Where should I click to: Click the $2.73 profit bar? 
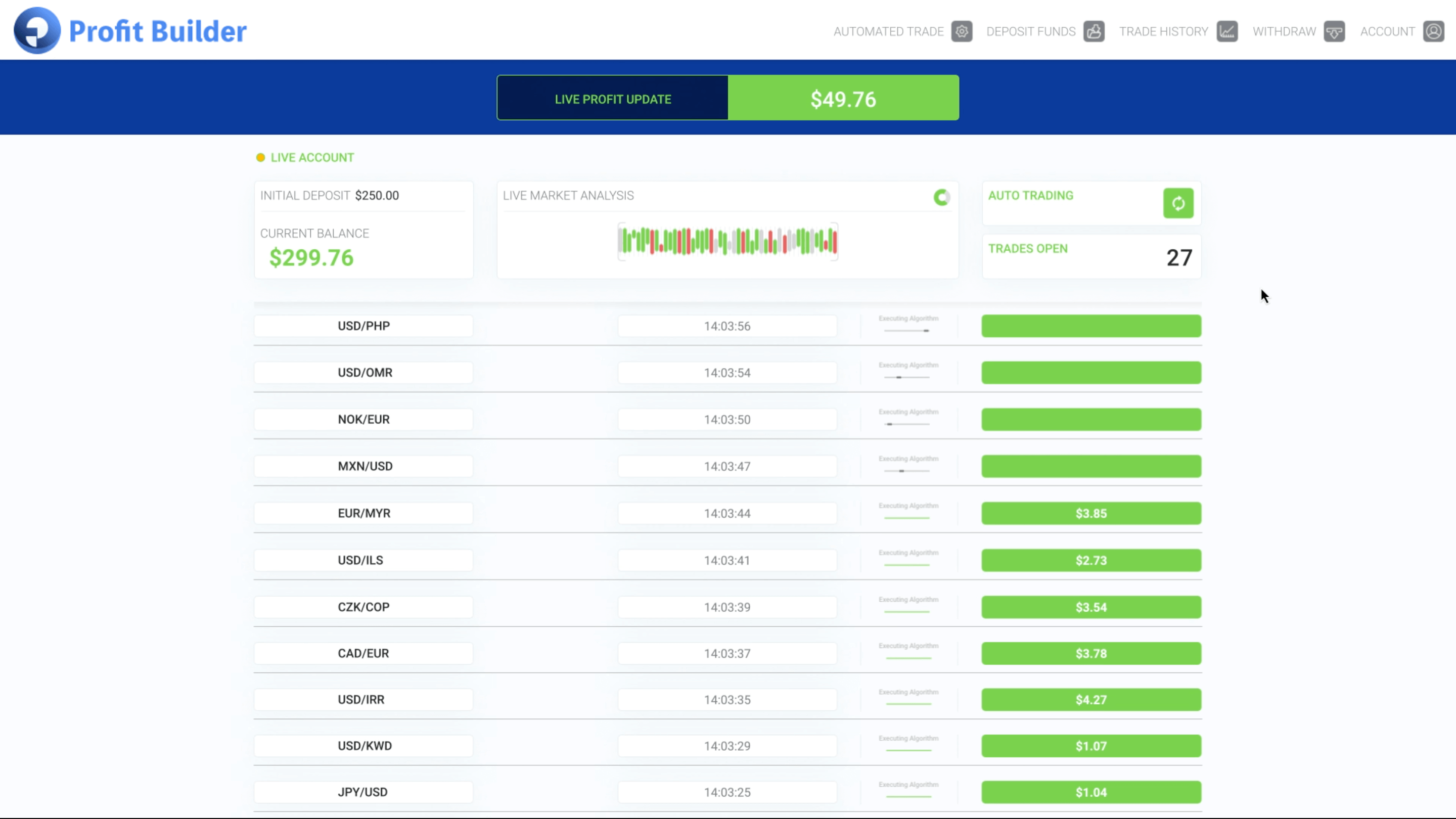click(1091, 561)
